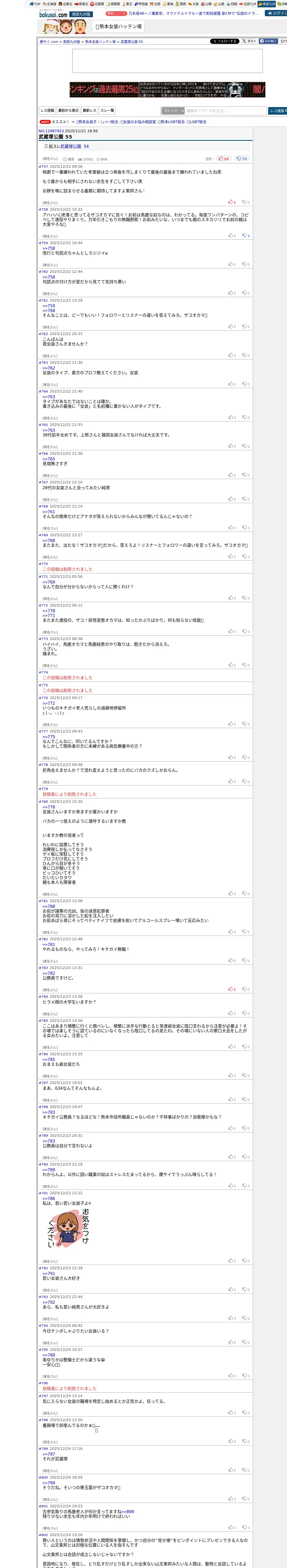Like post #759 with thumbs-up
Image resolution: width=287 pixels, height=1568 pixels.
point(232,264)
